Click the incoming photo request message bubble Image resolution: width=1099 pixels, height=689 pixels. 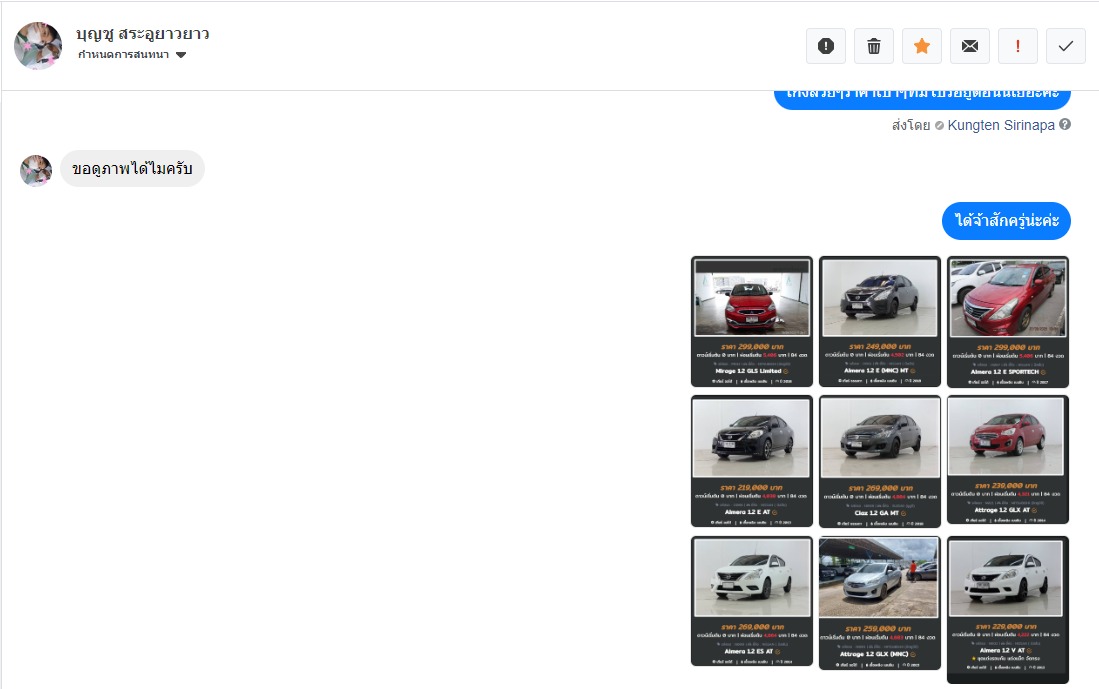tap(132, 168)
